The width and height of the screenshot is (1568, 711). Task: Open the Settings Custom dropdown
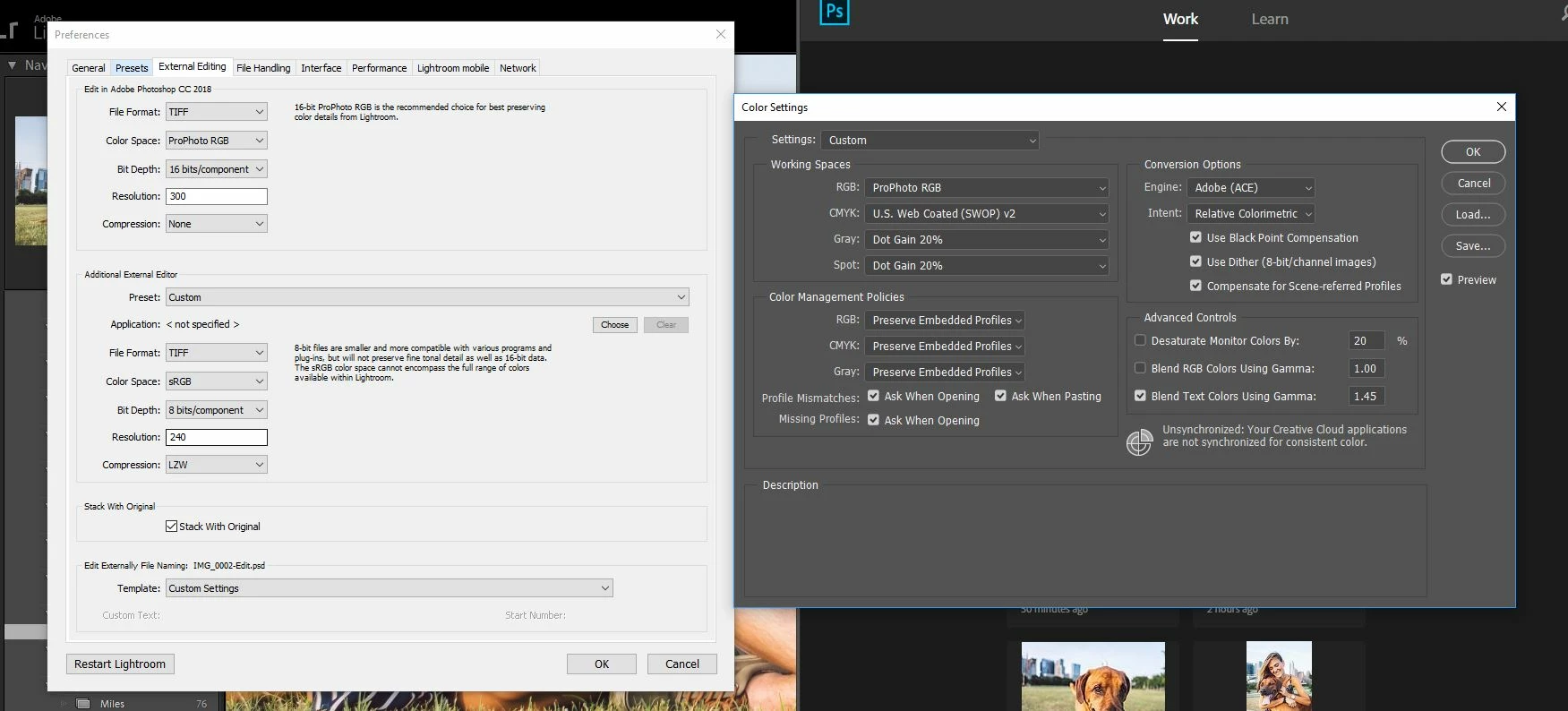coord(930,140)
